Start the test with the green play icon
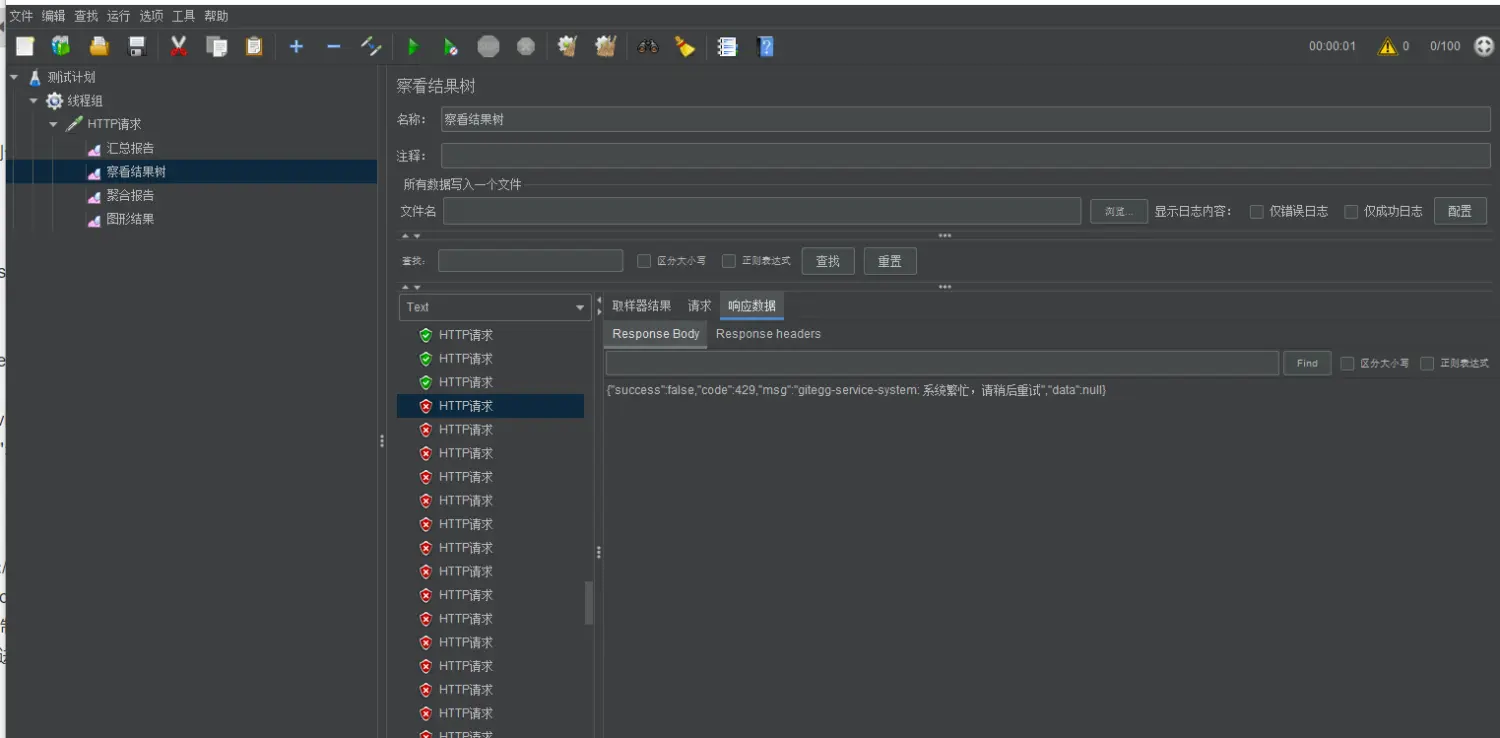Screen dimensions: 1500x738 pos(413,46)
